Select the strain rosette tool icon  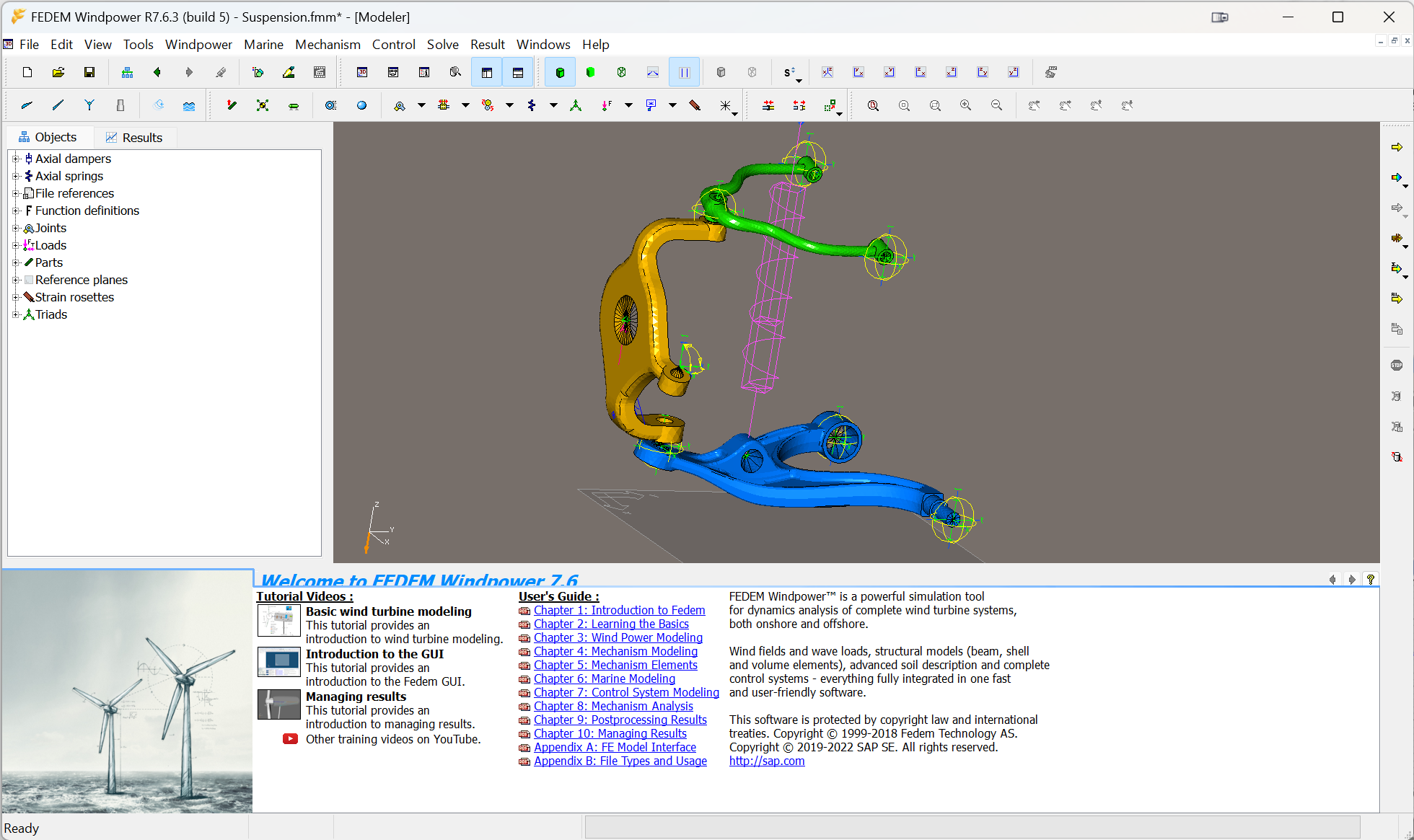tap(695, 105)
